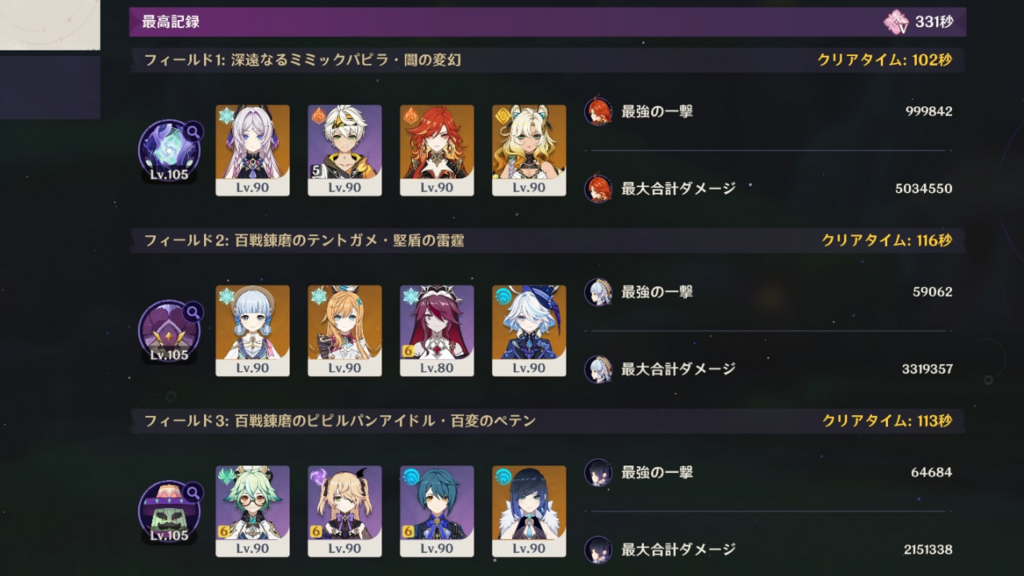
Task: Click the フィールド1 title row
Action: (547, 60)
